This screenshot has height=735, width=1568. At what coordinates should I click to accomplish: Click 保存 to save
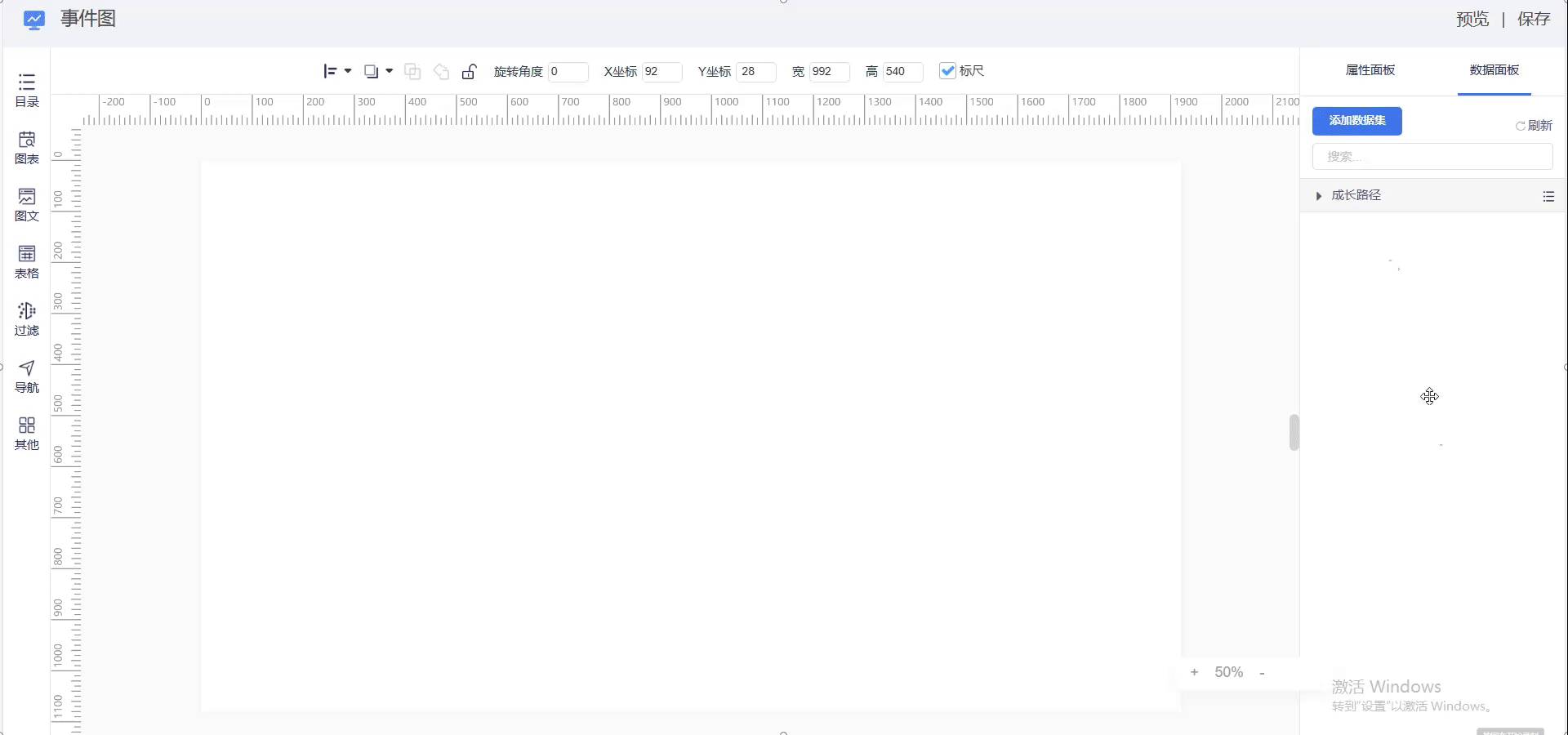pyautogui.click(x=1534, y=20)
